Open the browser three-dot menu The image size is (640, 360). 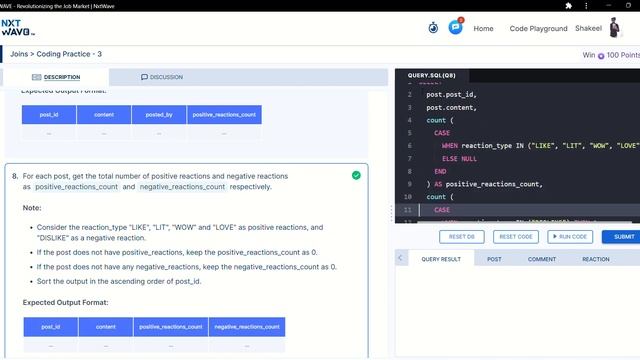pos(586,6)
